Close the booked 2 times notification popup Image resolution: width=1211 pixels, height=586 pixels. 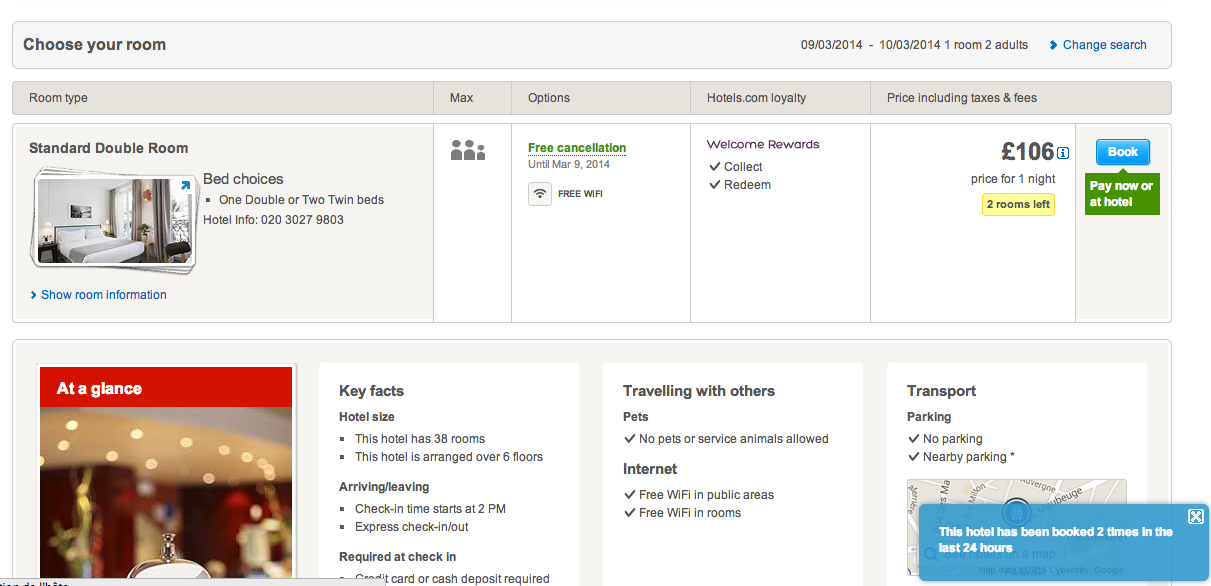pyautogui.click(x=1195, y=516)
